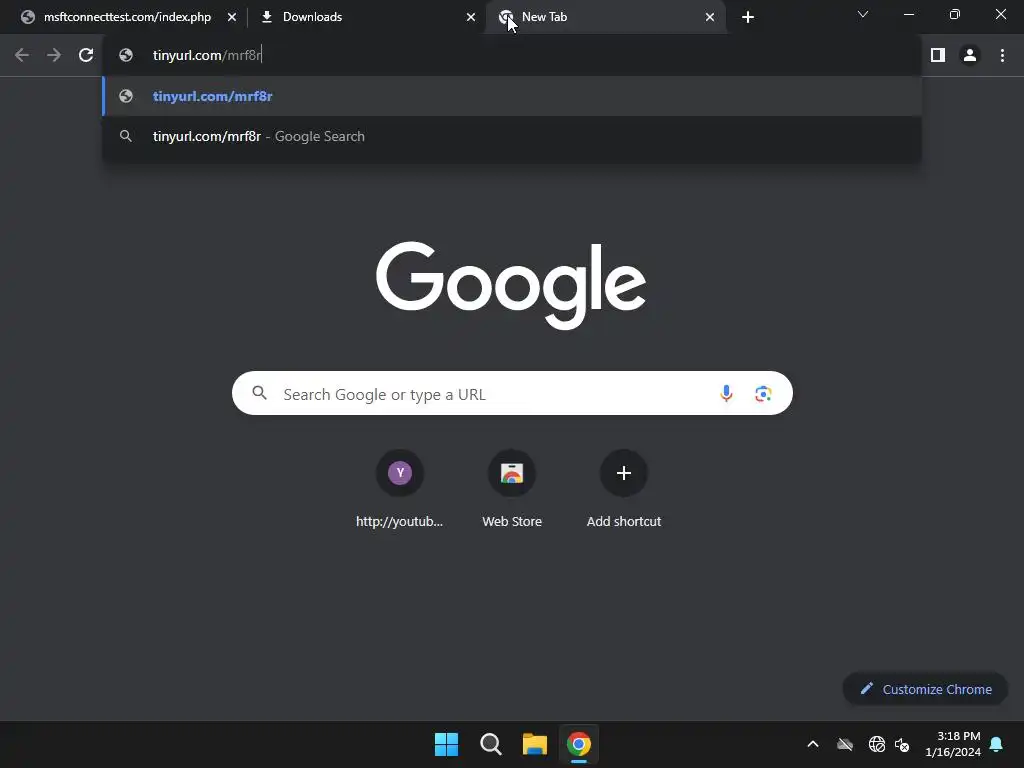Viewport: 1024px width, 768px height.
Task: Open the clock showing 3:18 PM
Action: 953,744
